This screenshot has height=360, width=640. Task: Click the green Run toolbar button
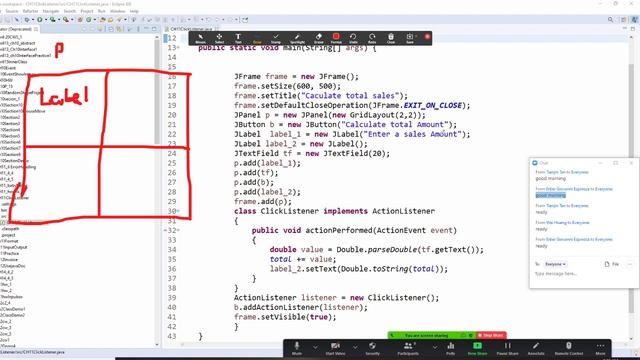(x=40, y=20)
